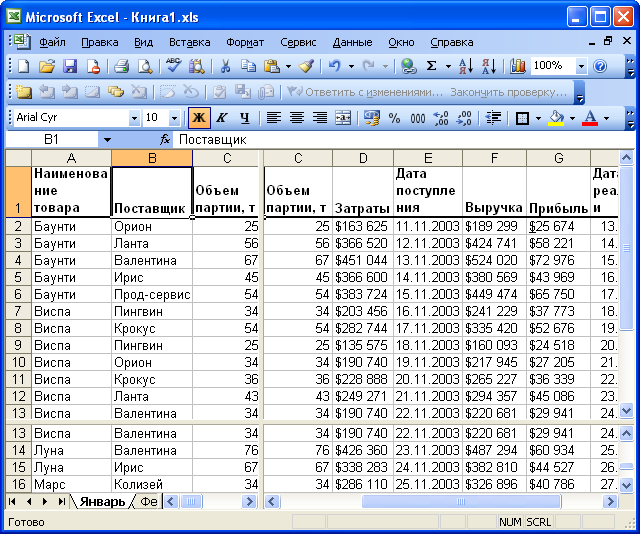Screen dimensions: 640x534
Task: Align text right
Action: tap(320, 118)
